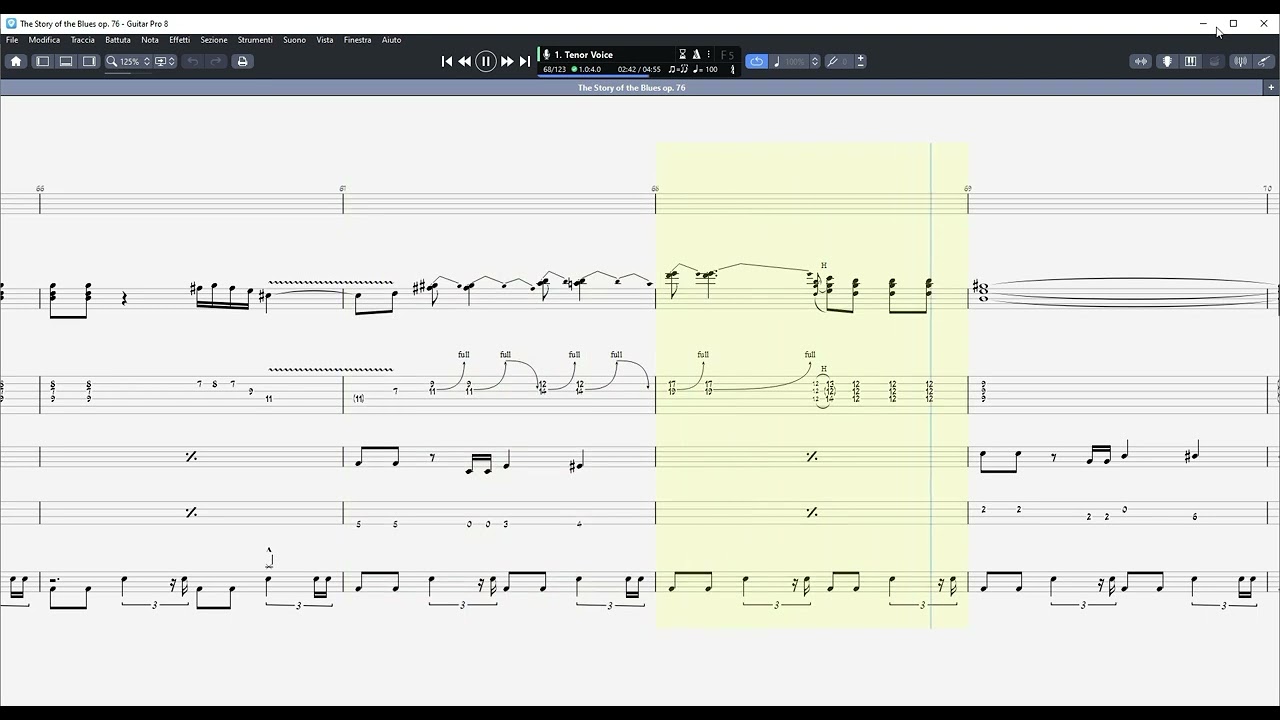Click the triplet feel indicator
This screenshot has height=720, width=1280.
(677, 70)
